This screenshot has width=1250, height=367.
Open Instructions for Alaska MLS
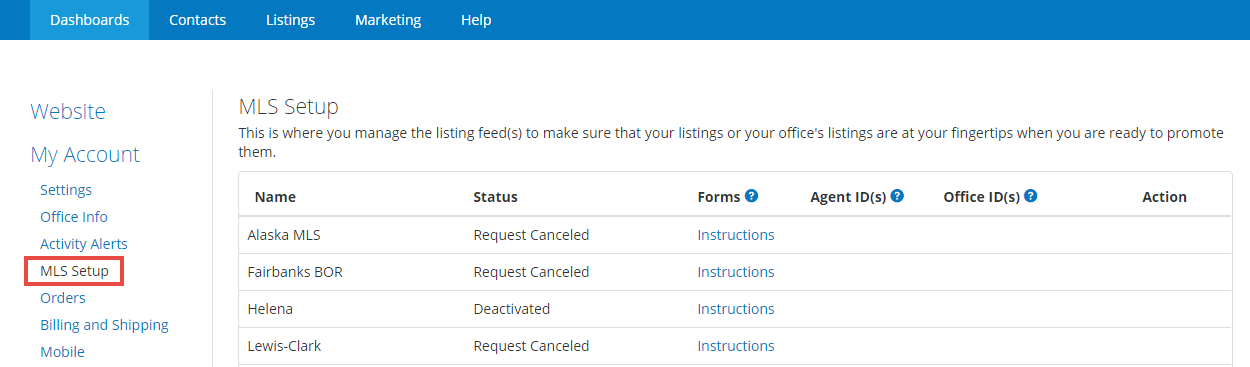(736, 235)
